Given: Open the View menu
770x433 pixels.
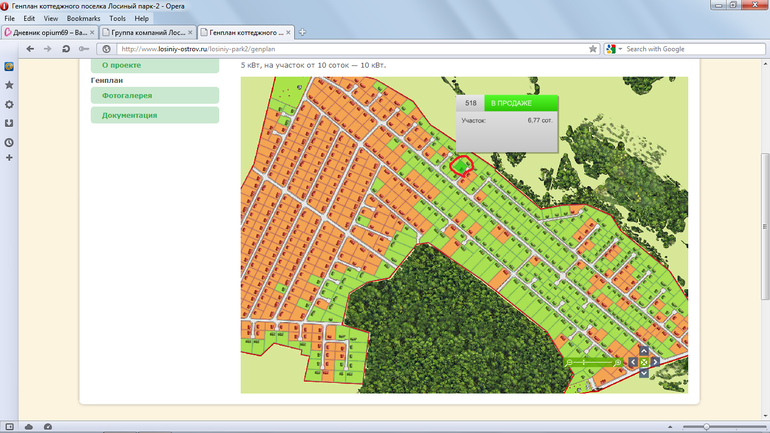Looking at the screenshot, I should click(x=51, y=18).
